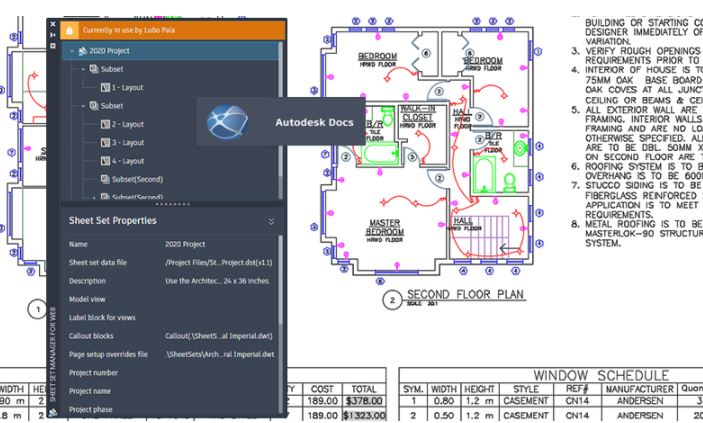Click the Project name property label
The height and width of the screenshot is (423, 703).
tap(90, 392)
